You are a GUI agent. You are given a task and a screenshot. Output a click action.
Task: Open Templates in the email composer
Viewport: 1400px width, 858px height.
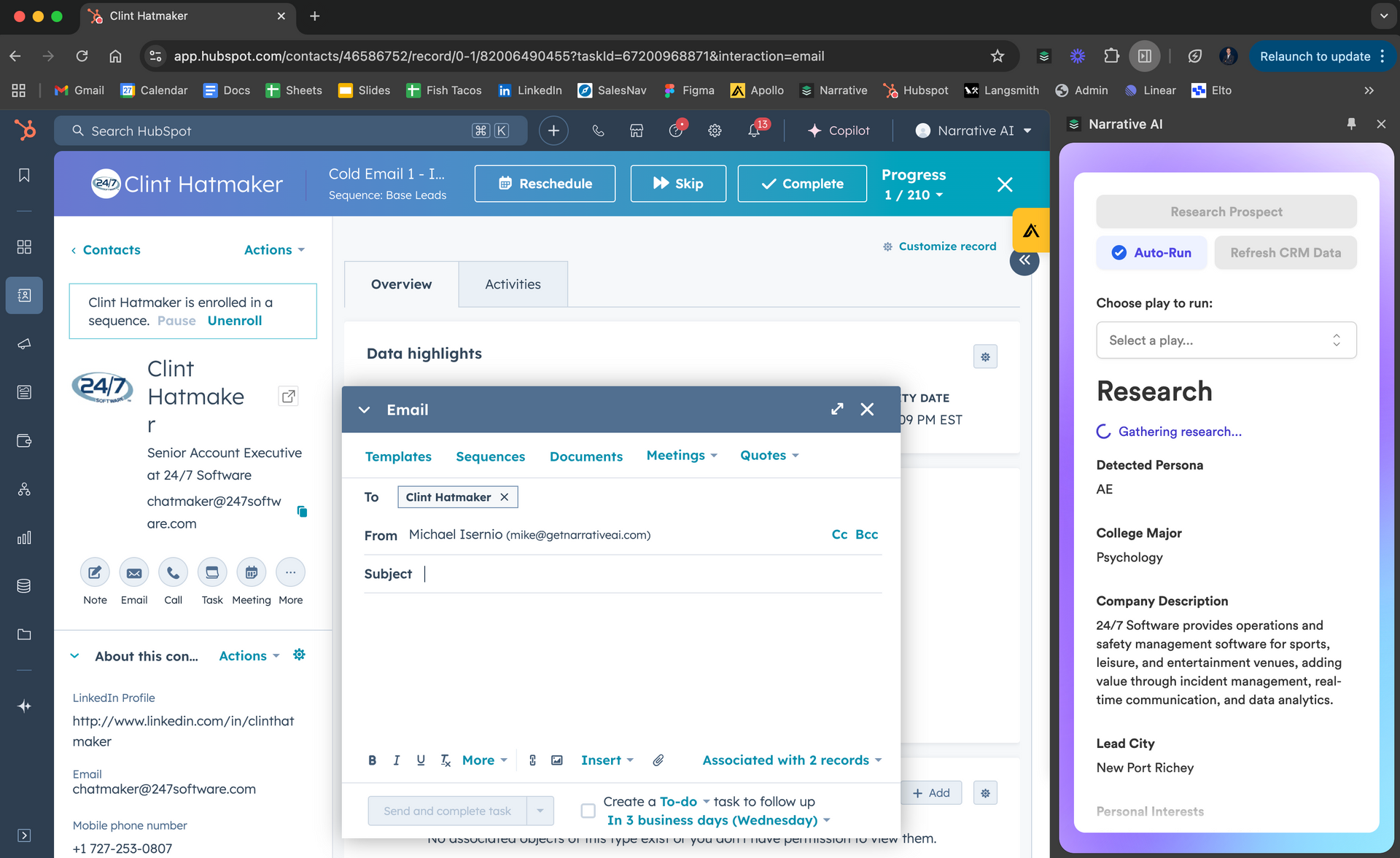(398, 456)
